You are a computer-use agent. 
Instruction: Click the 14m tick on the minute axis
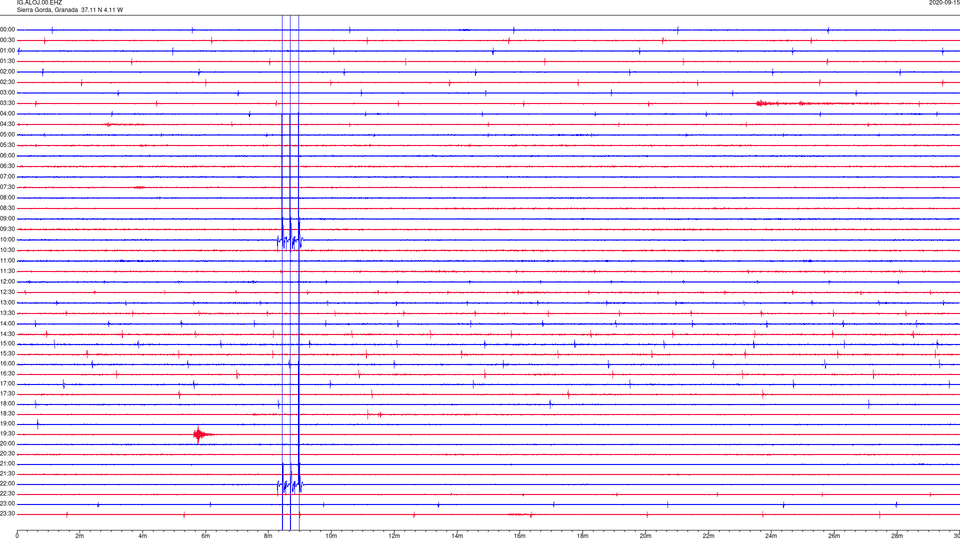point(457,536)
